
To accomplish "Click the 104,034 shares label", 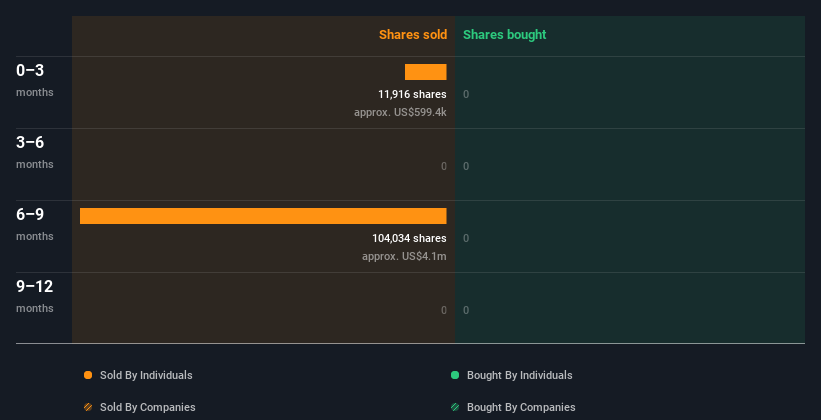I will point(409,238).
